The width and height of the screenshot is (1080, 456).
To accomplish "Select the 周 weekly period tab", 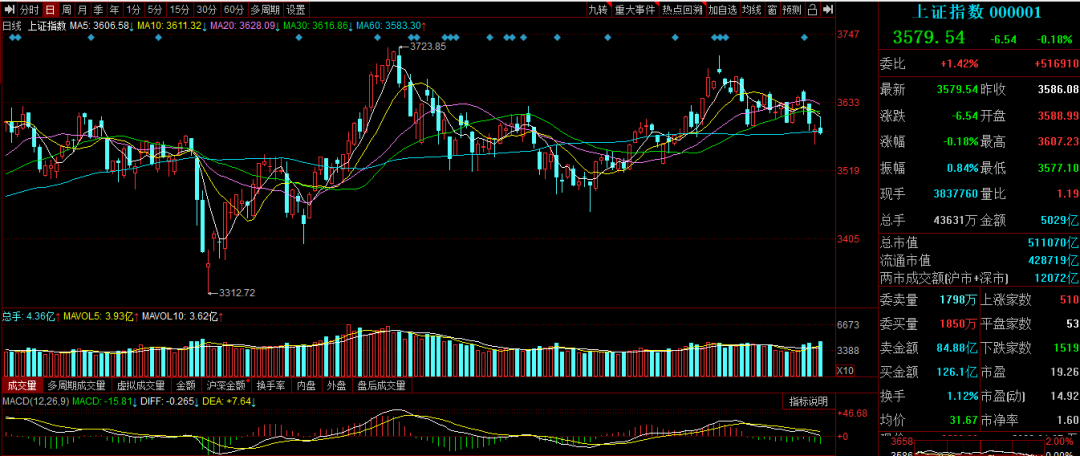I will pos(66,10).
